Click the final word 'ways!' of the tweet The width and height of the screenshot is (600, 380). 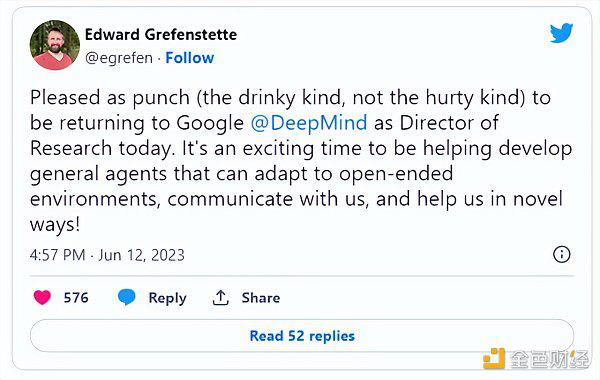[55, 224]
